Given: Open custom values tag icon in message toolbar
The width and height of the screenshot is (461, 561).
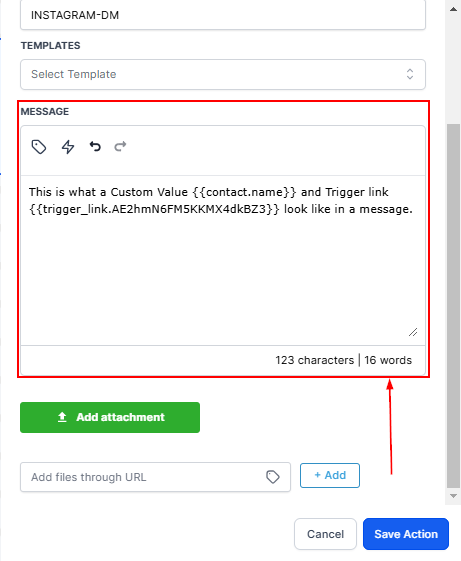Looking at the screenshot, I should 39,147.
